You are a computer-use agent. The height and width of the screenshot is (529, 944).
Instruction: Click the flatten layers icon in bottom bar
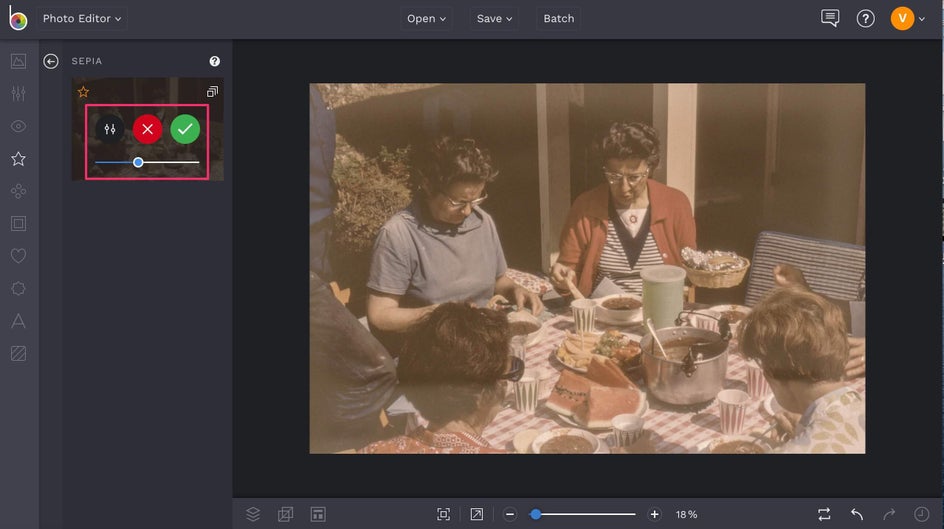285,514
